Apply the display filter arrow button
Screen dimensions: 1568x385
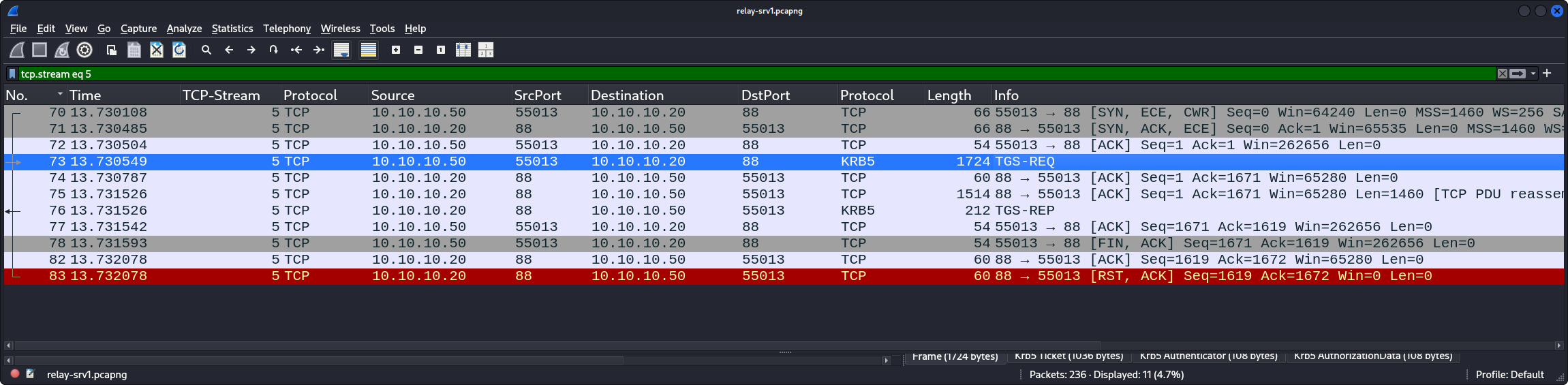coord(1518,74)
